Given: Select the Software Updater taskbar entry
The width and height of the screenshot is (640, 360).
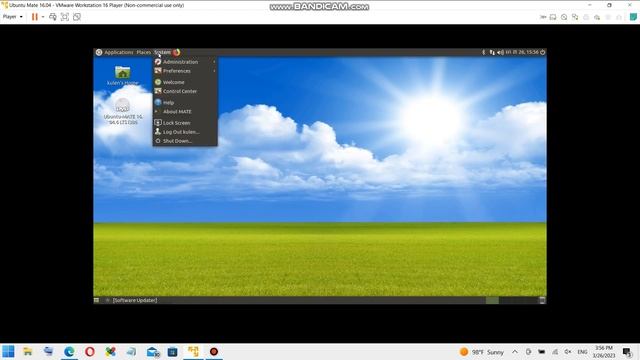Looking at the screenshot, I should (x=131, y=300).
